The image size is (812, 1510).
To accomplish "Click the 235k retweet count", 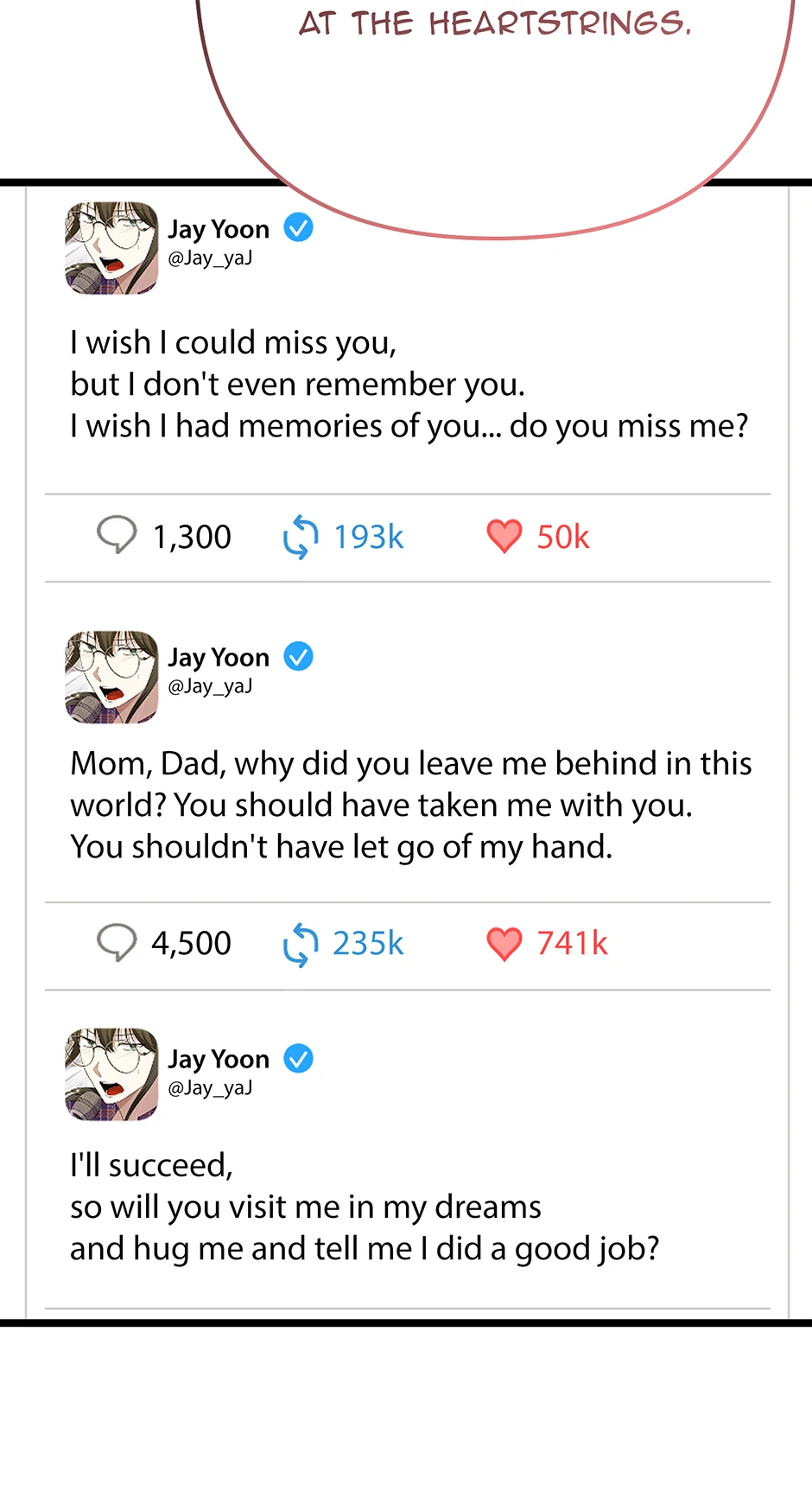I will [368, 943].
